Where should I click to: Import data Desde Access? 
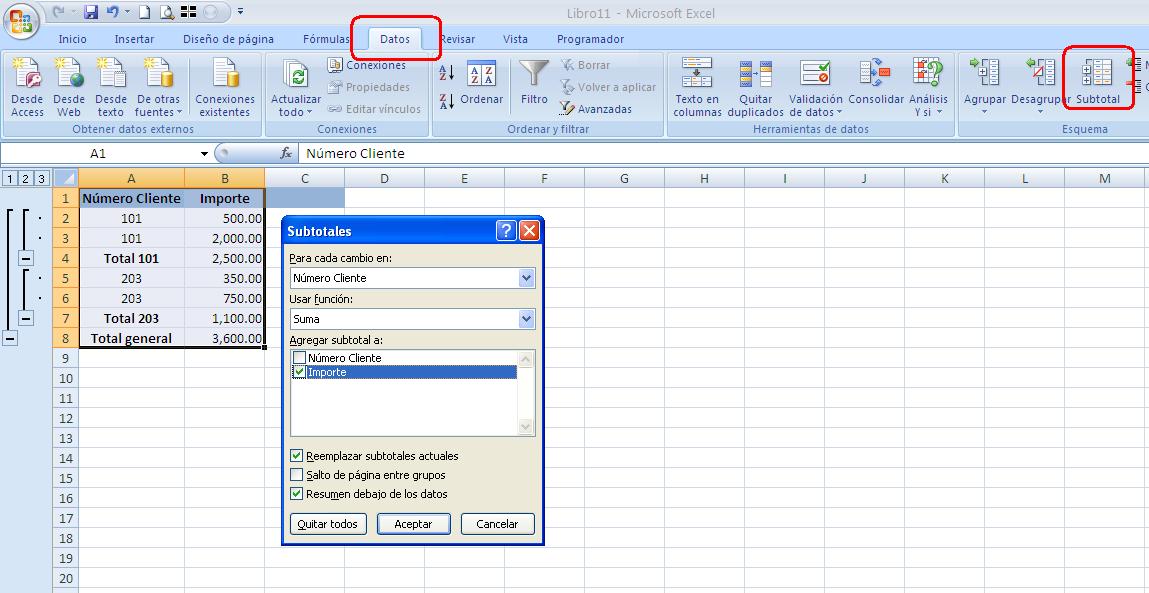click(27, 88)
